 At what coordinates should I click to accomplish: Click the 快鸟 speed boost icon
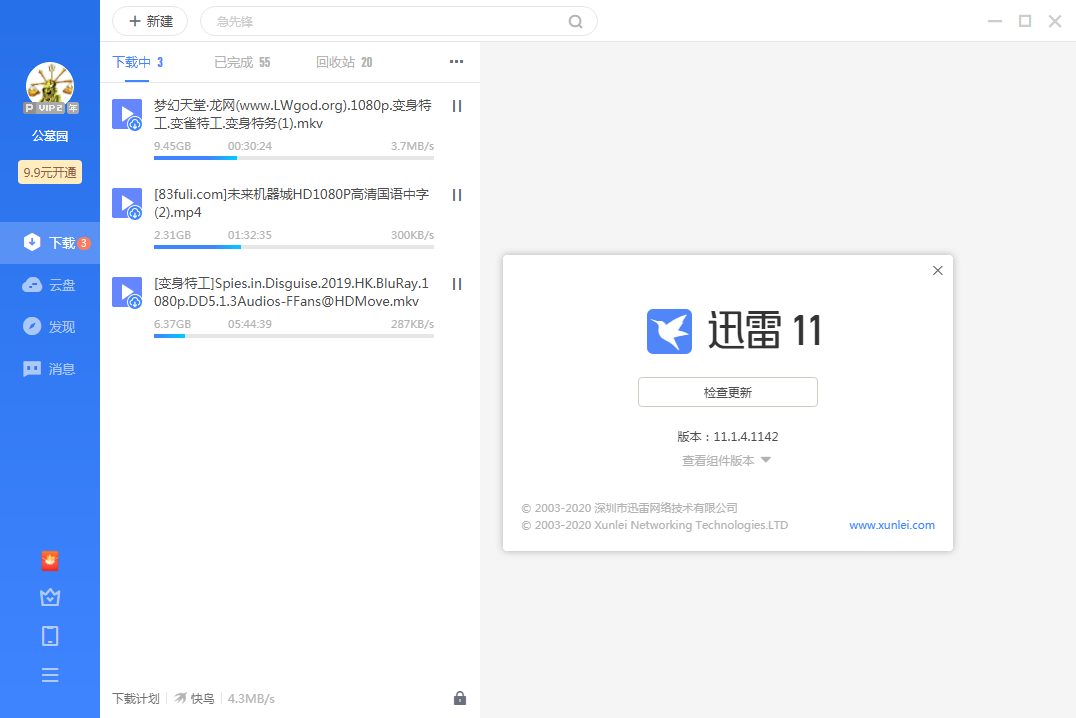click(x=178, y=698)
